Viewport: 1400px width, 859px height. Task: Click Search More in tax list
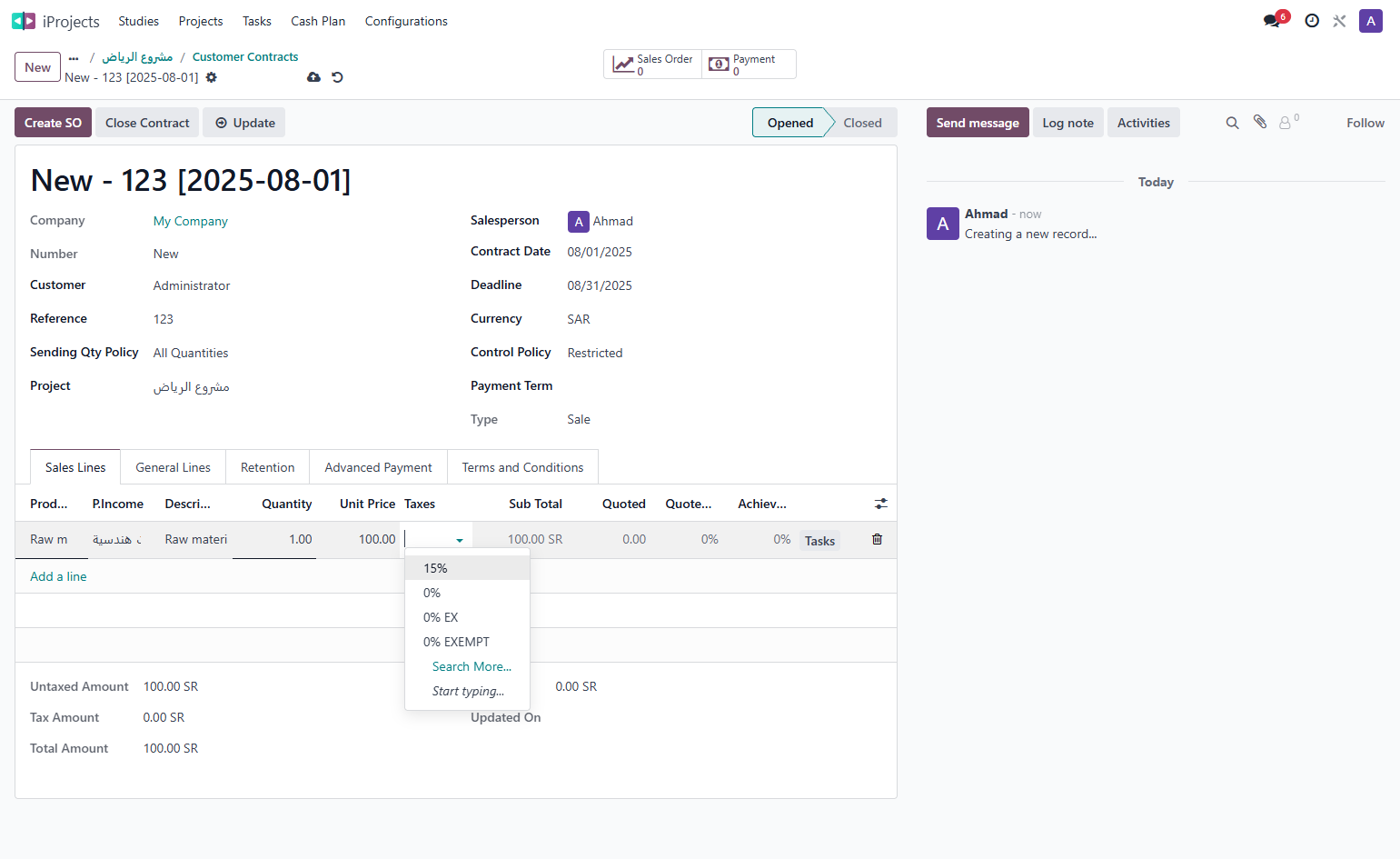(x=472, y=666)
